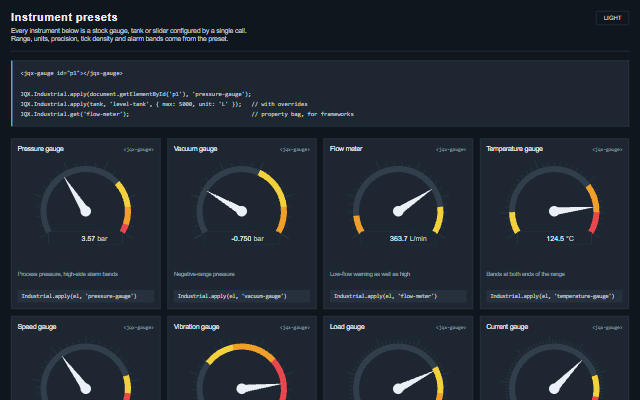The width and height of the screenshot is (640, 400).
Task: Click the jqx-gauge tag on Temperature gauge card
Action: (607, 150)
